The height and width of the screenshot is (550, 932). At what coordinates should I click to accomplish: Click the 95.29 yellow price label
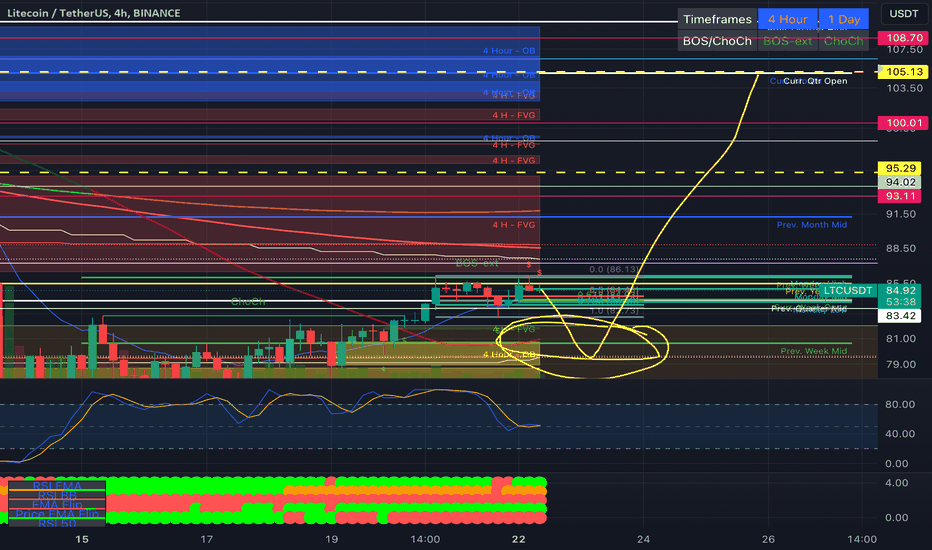900,168
